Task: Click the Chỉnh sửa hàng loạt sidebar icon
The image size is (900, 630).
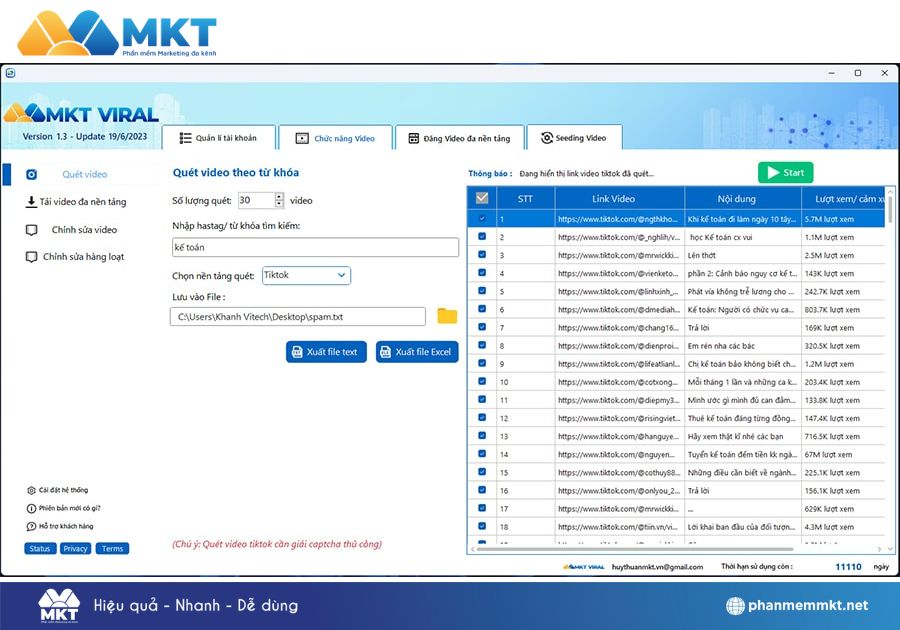Action: (32, 257)
